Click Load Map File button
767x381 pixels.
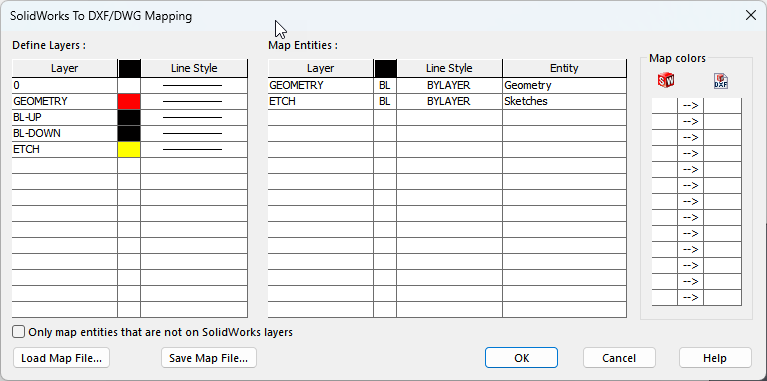coord(62,358)
